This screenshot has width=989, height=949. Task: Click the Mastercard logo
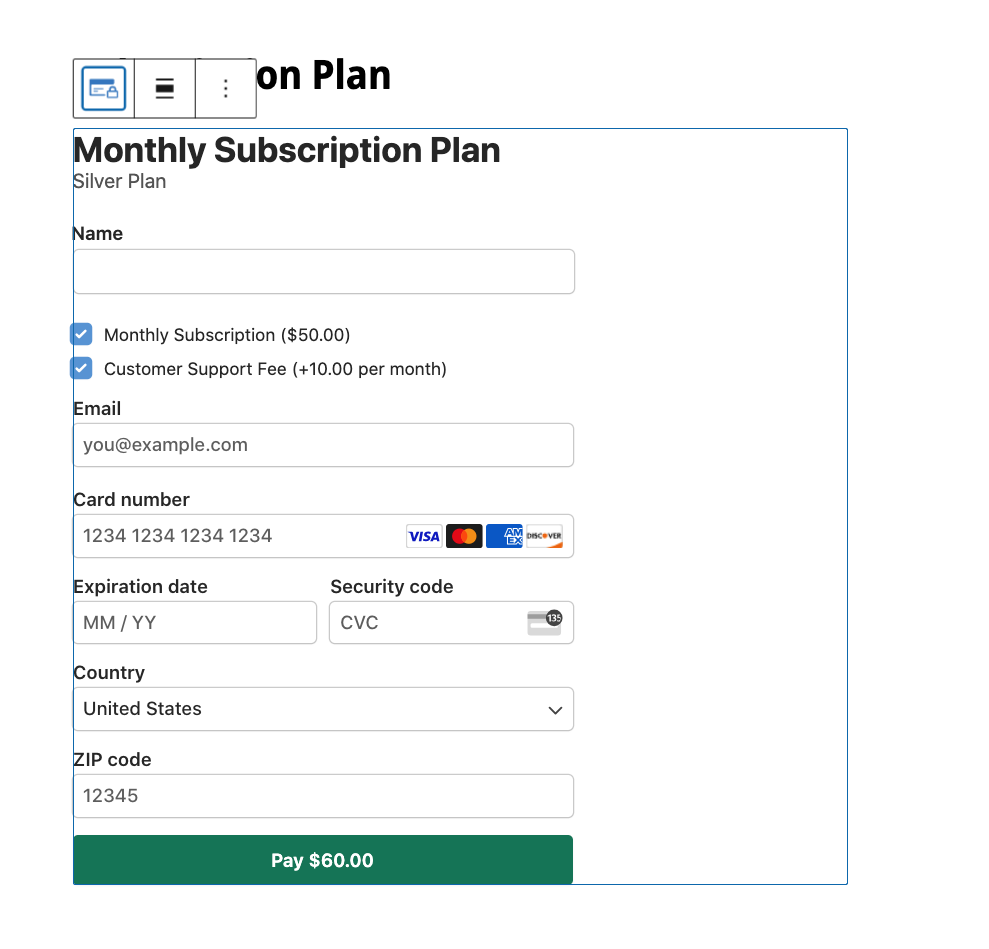[x=464, y=536]
